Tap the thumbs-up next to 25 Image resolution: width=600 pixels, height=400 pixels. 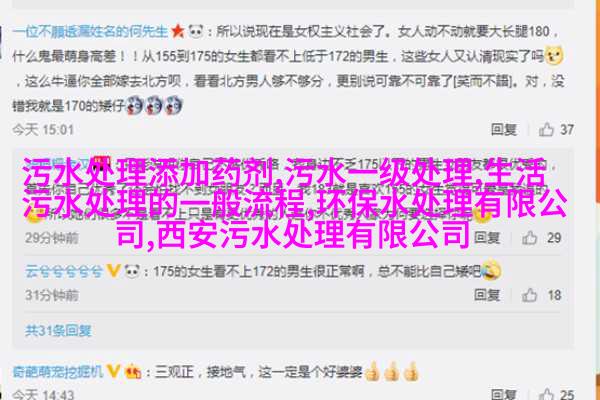tap(546, 394)
